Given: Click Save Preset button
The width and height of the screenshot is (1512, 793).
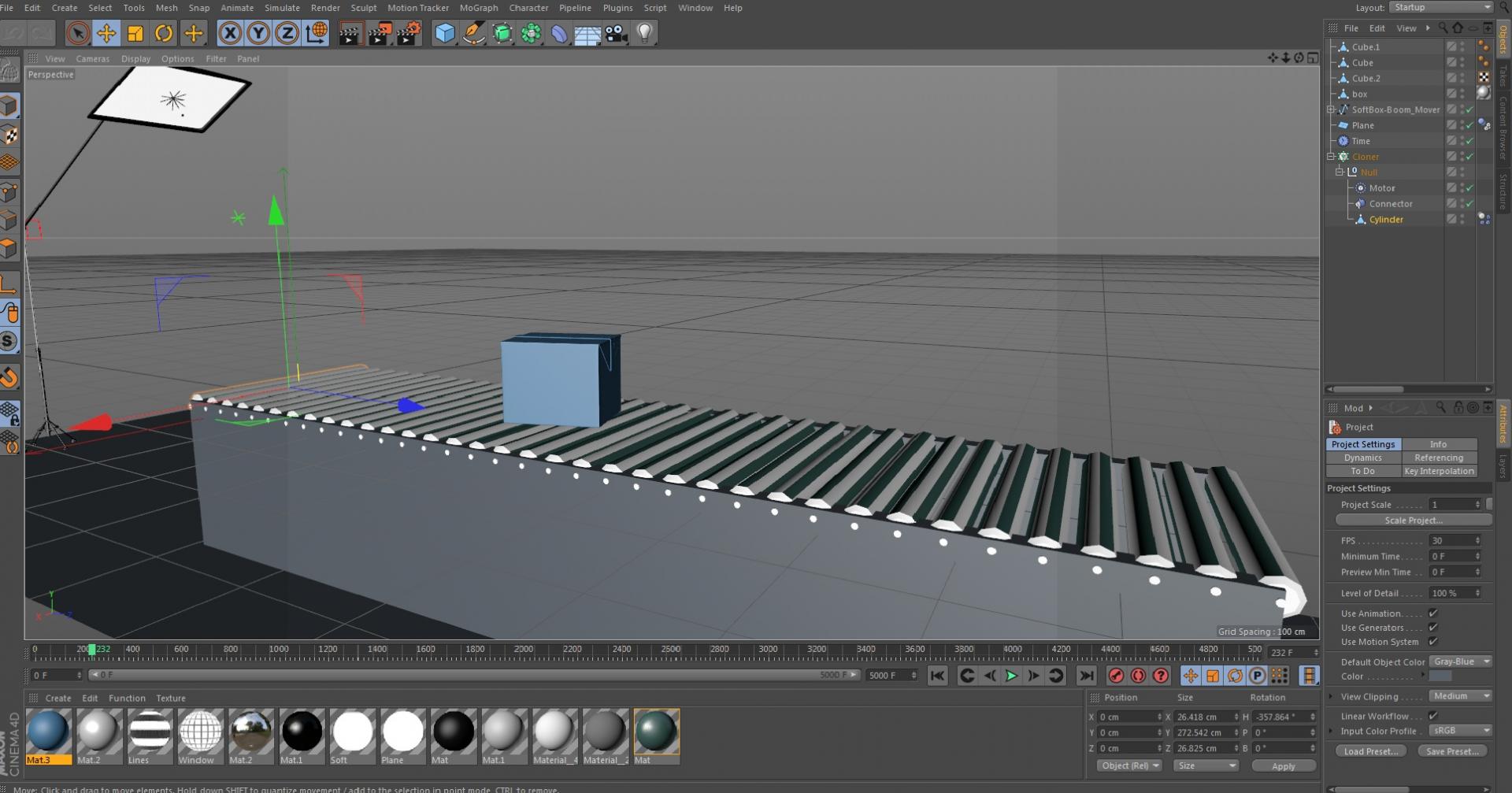Looking at the screenshot, I should point(1453,751).
